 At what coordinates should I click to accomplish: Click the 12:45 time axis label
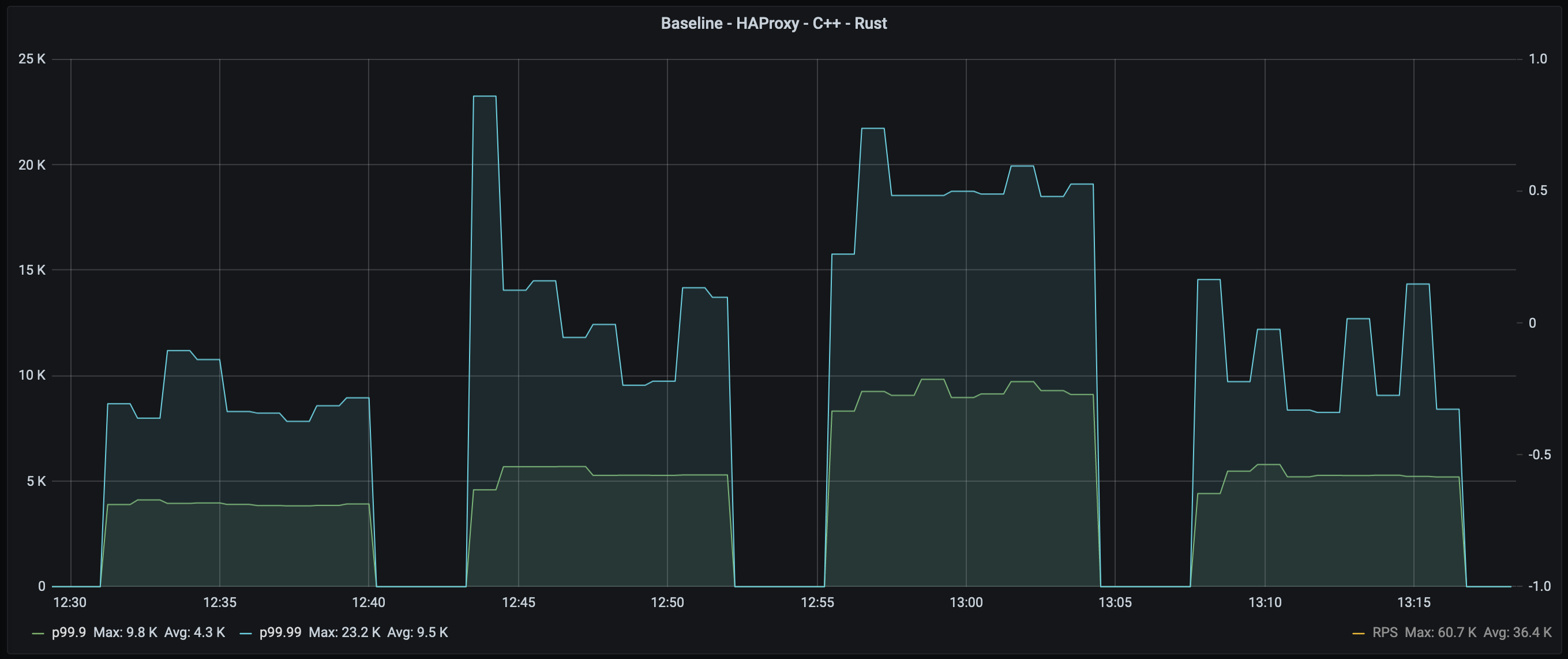(518, 602)
